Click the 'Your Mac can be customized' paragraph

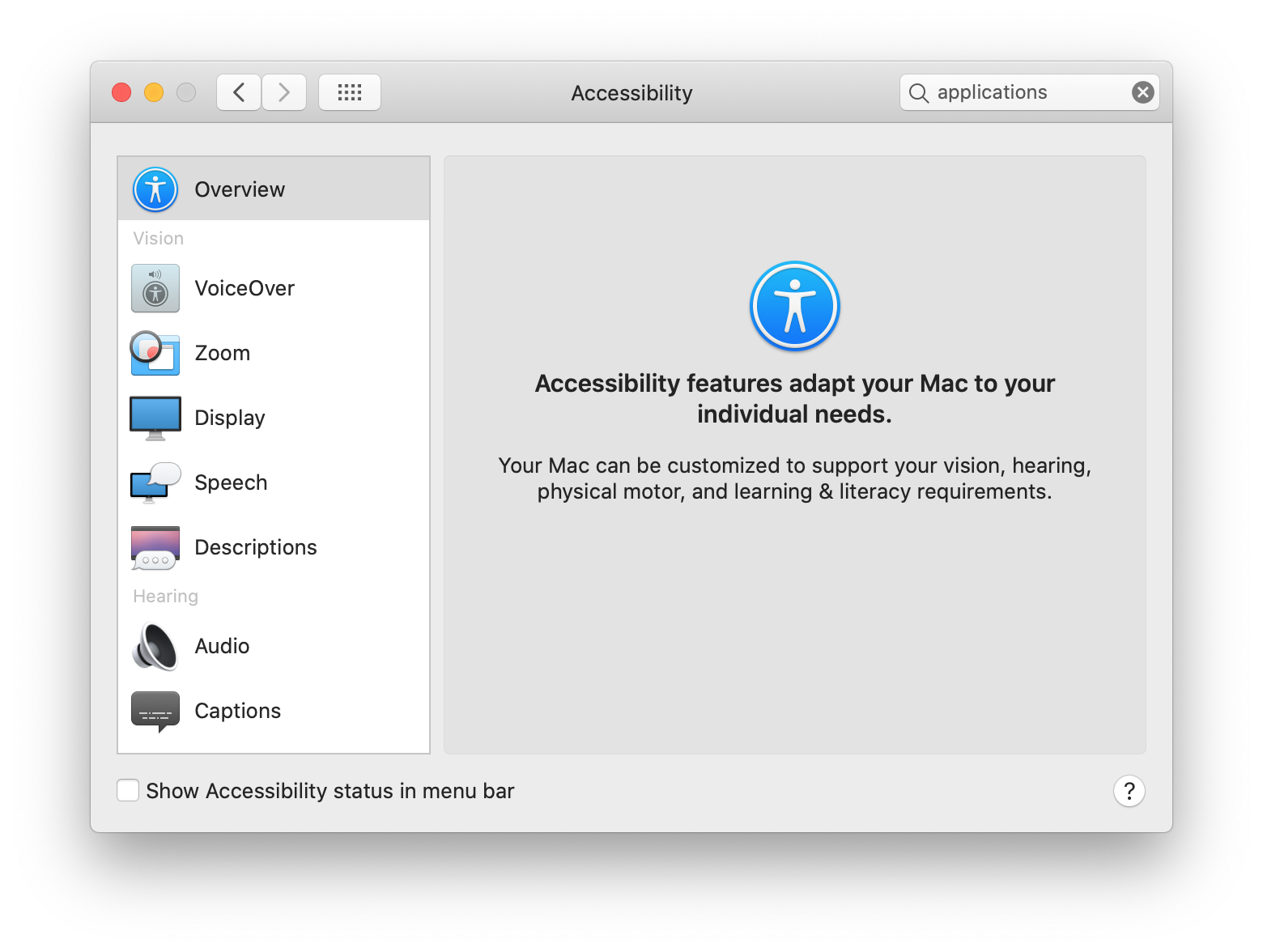click(795, 478)
